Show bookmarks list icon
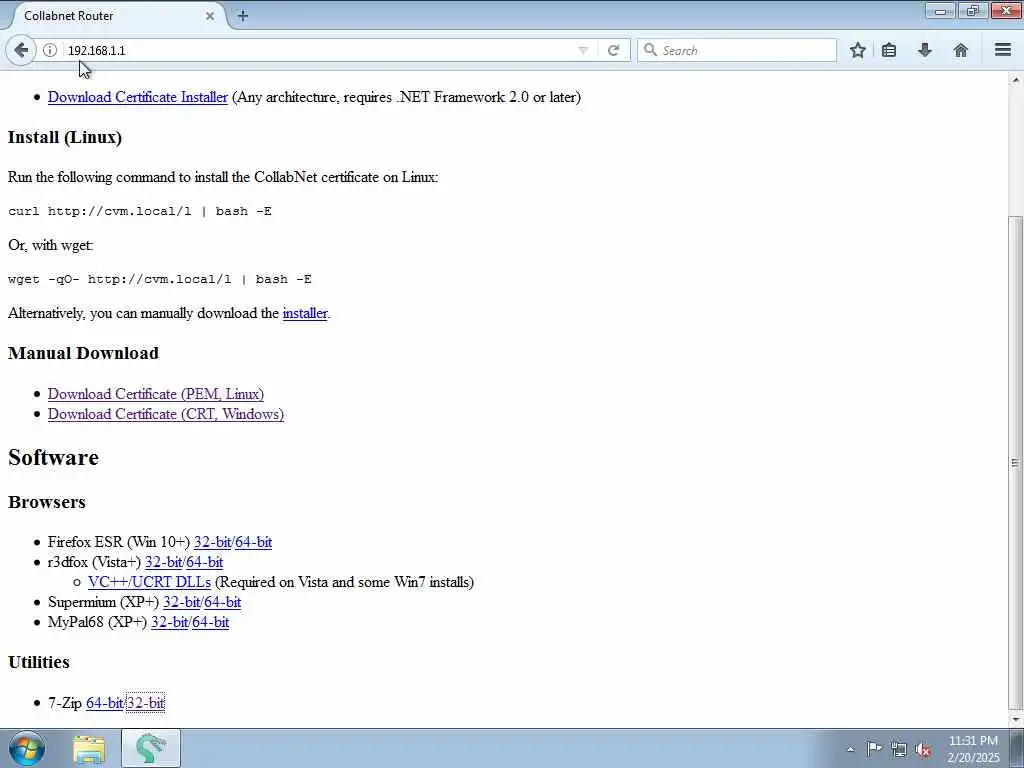Viewport: 1024px width, 768px height. pos(889,50)
